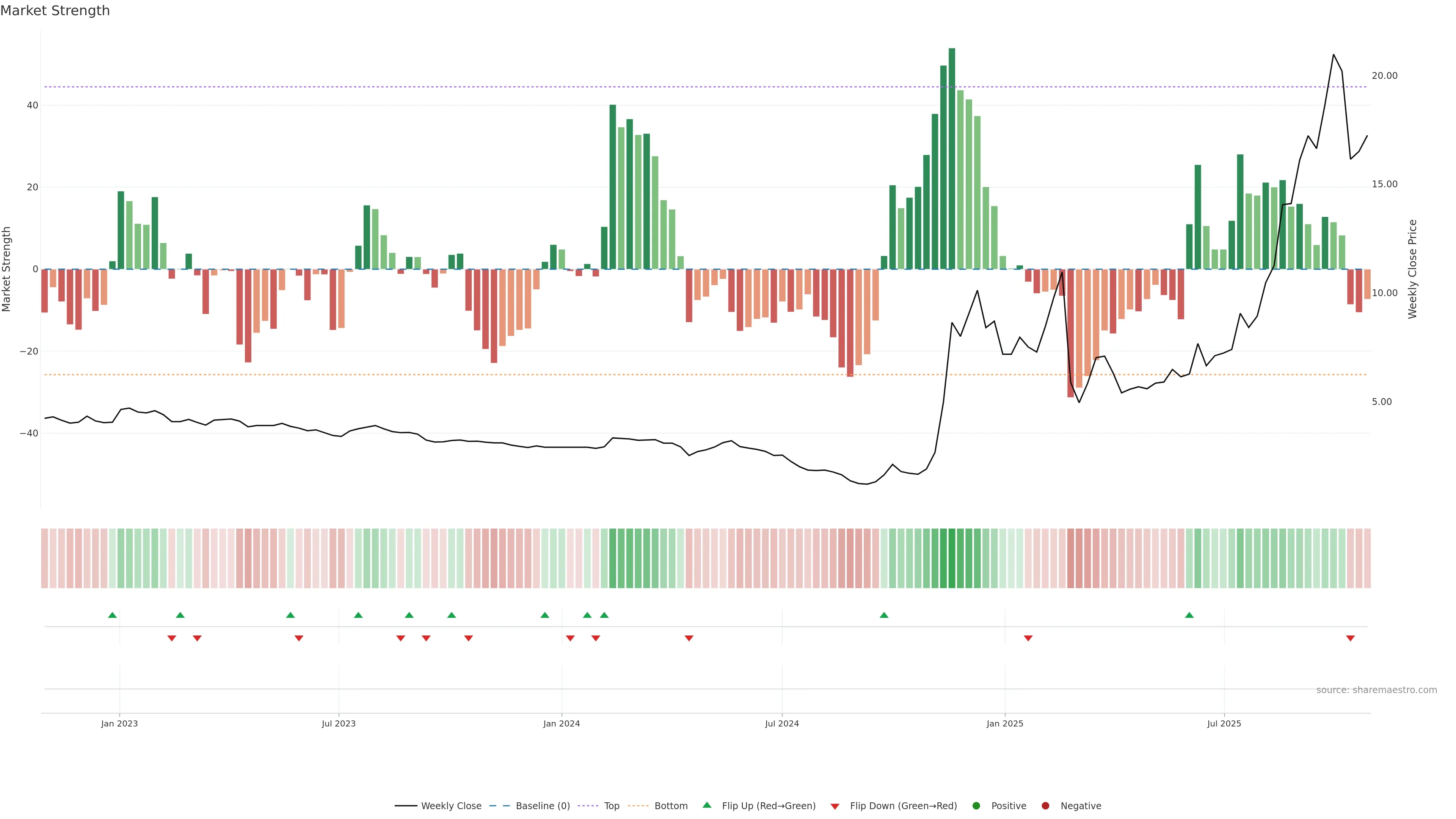Click the Jan 2024 x-axis label
Image resolution: width=1456 pixels, height=819 pixels.
(561, 723)
